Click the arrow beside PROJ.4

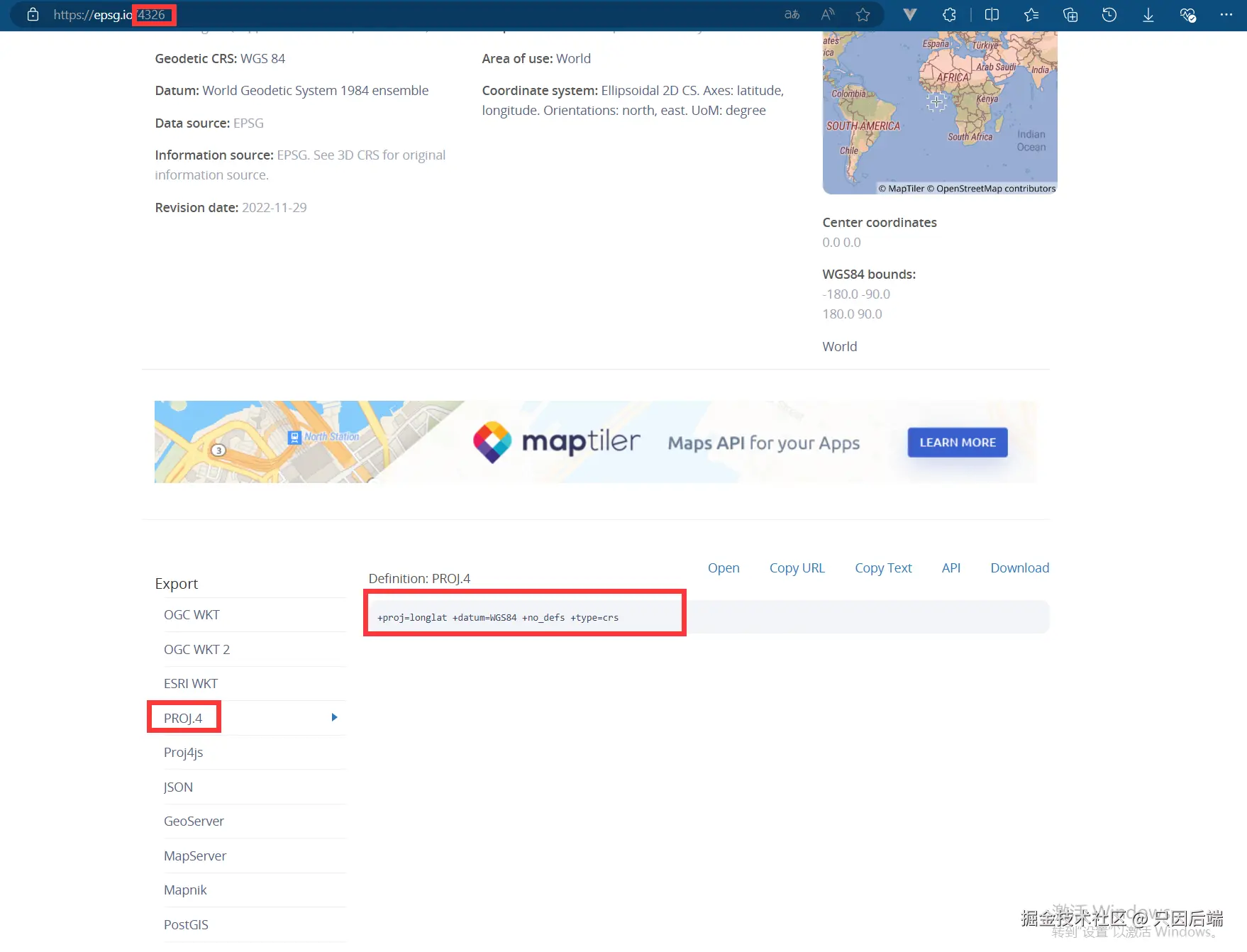pyautogui.click(x=335, y=718)
